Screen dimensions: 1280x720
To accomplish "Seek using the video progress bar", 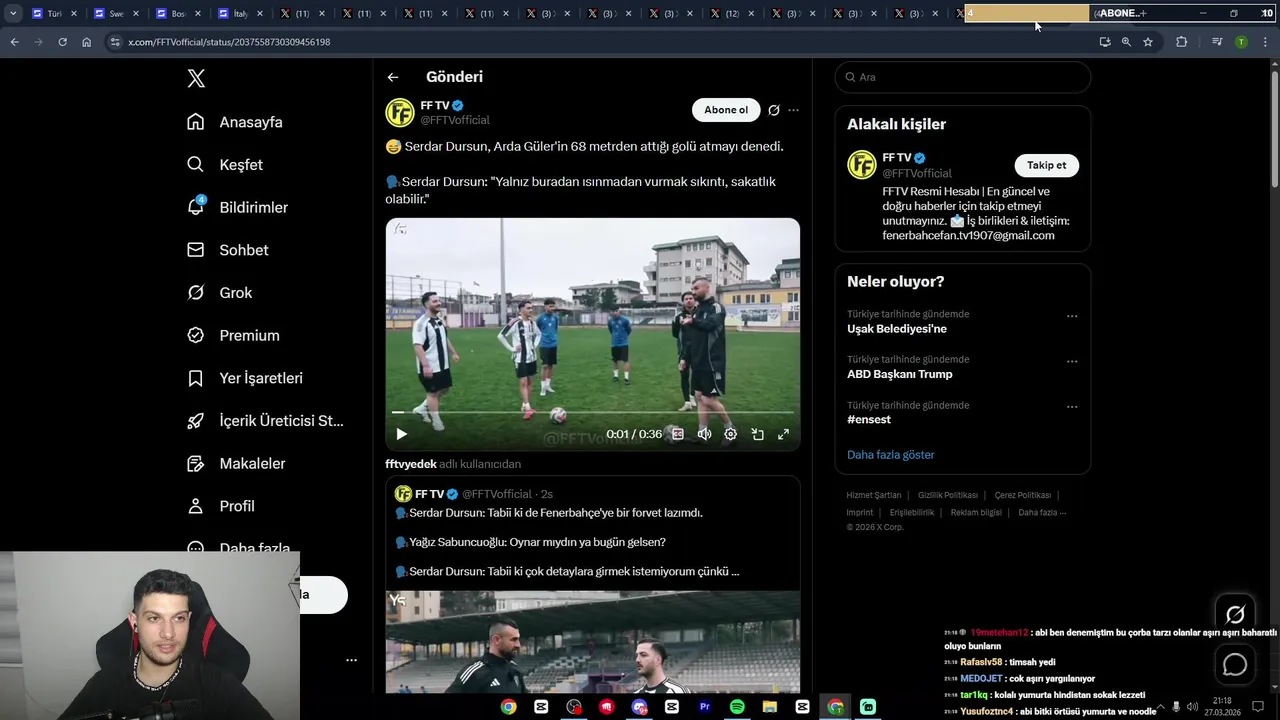I will (593, 412).
